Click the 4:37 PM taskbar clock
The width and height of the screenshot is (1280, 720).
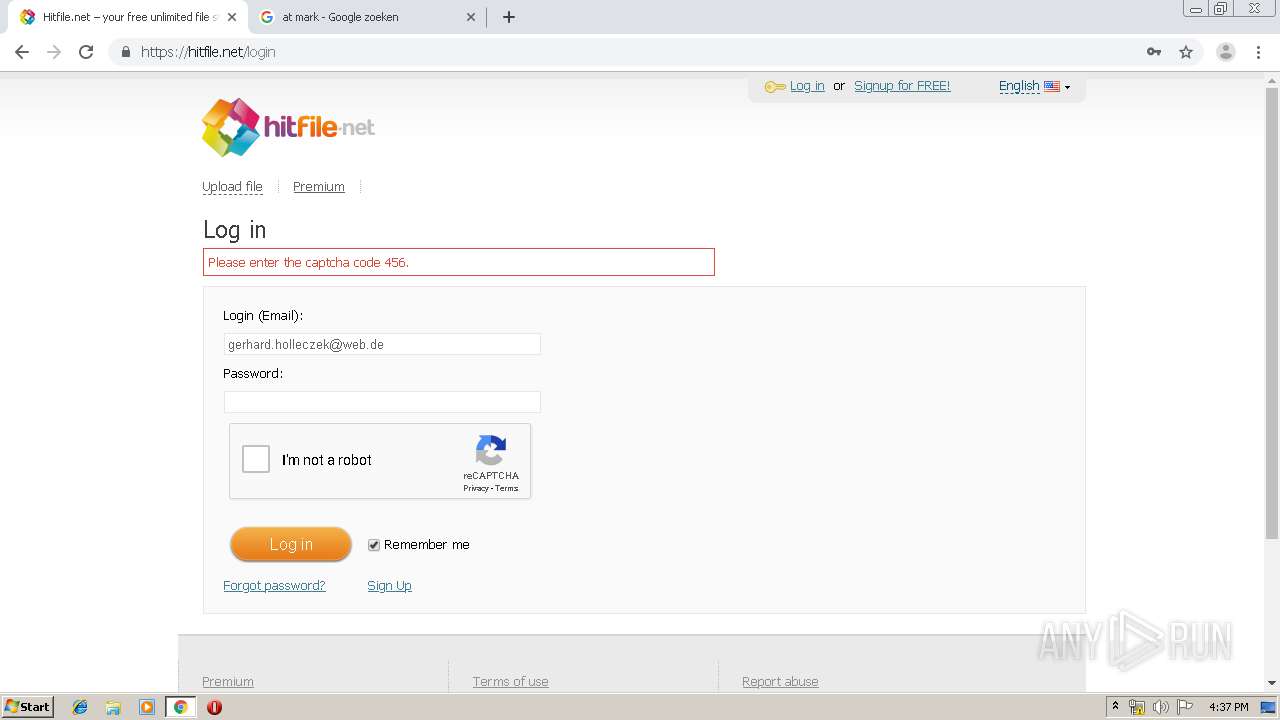(1229, 707)
